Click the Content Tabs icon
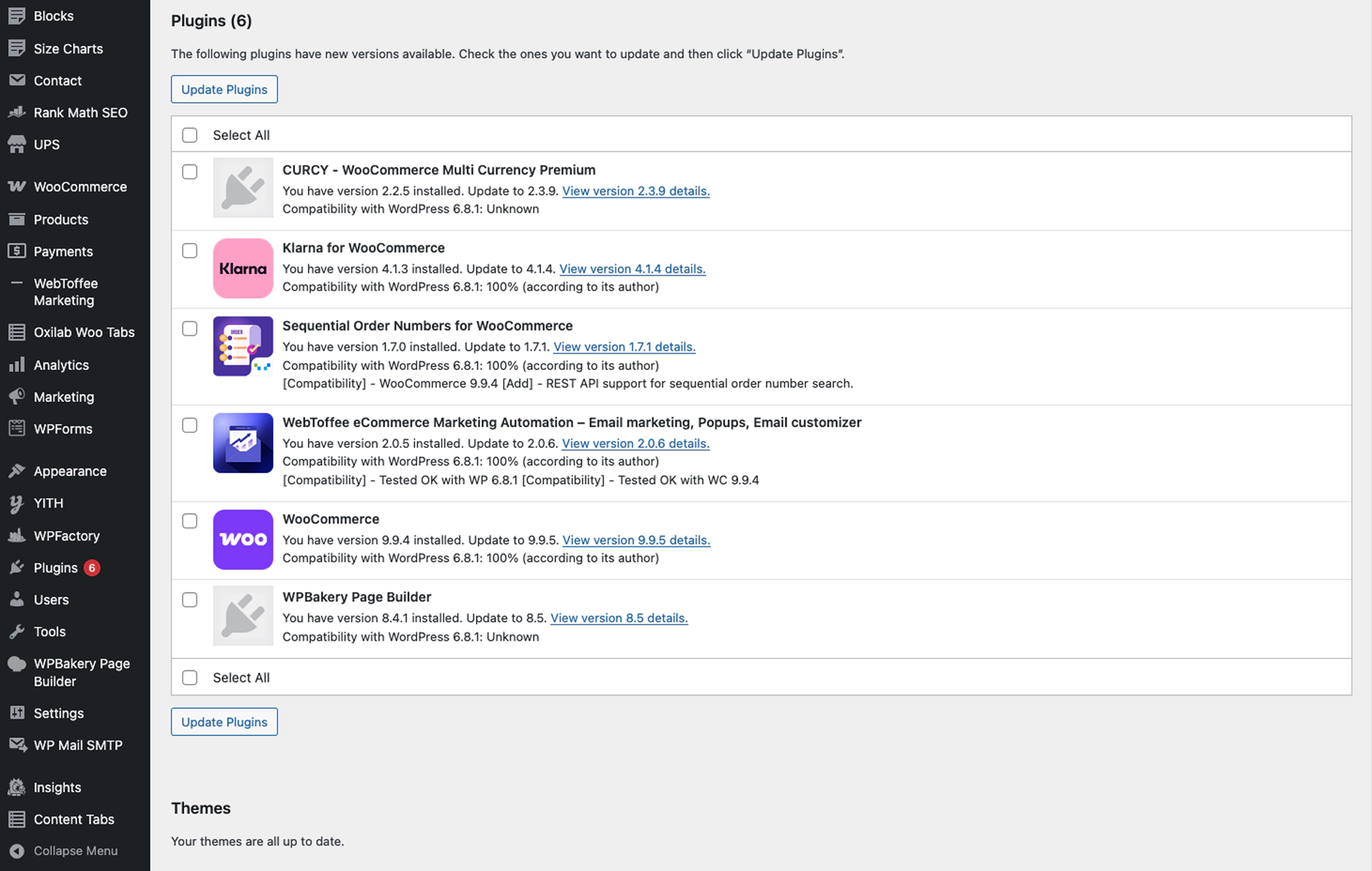This screenshot has height=871, width=1372. click(16, 819)
